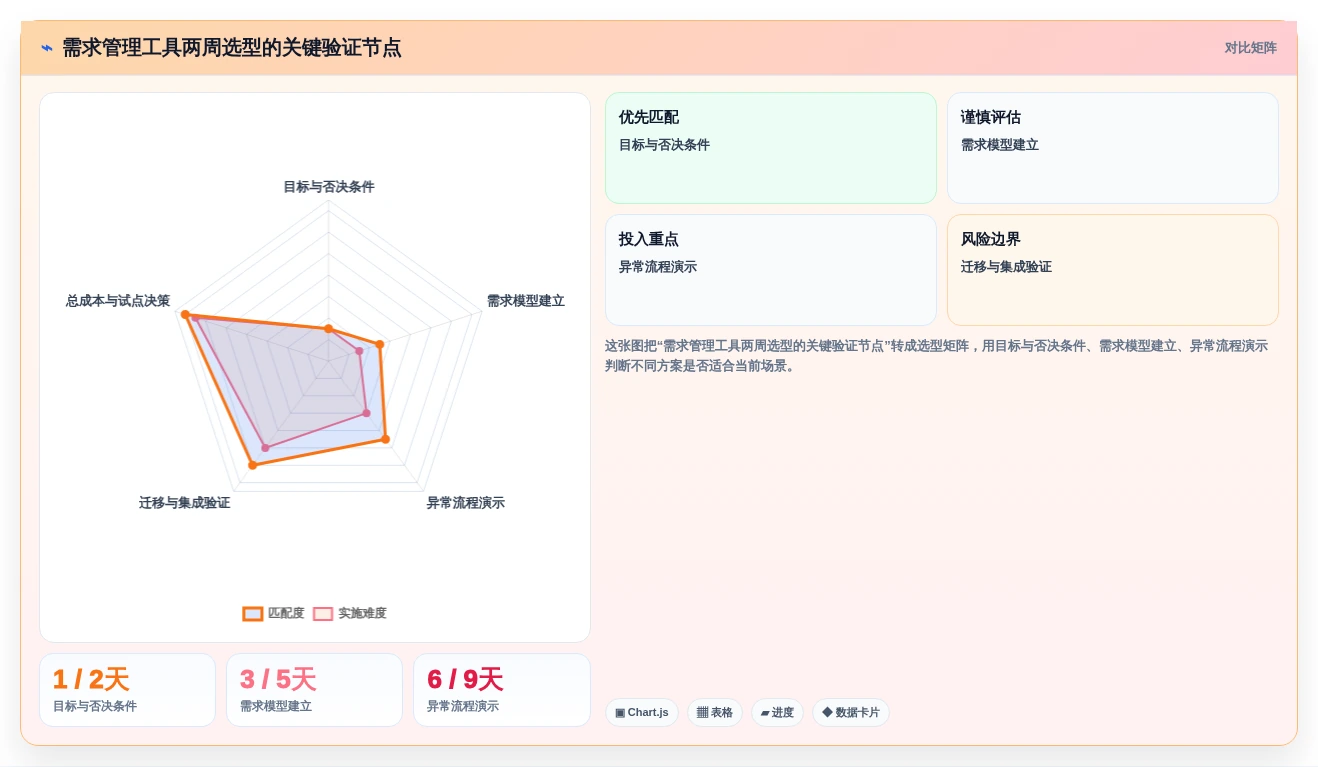This screenshot has height=767, width=1318.
Task: Click the 实施难度 legend label
Action: [x=362, y=614]
